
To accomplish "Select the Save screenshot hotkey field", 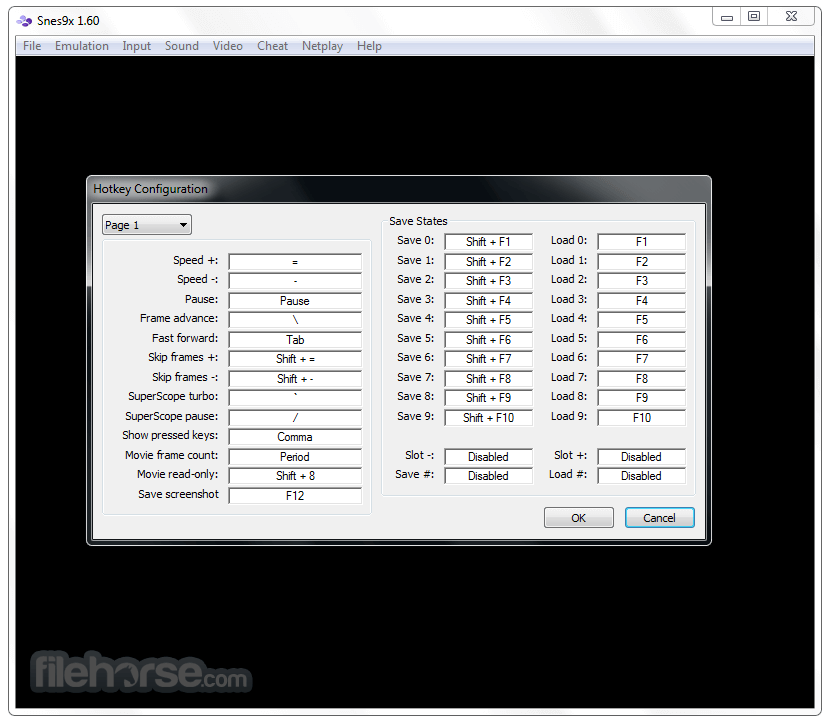I will (295, 496).
